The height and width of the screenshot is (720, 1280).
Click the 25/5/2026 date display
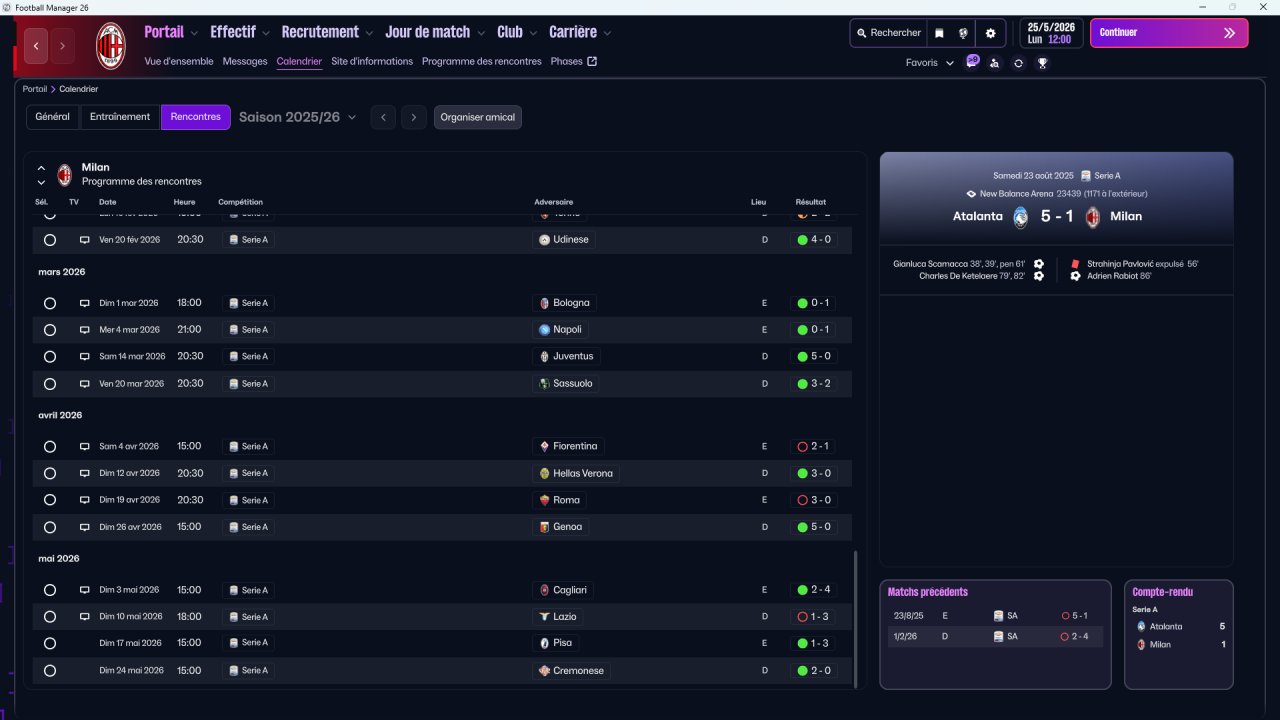pyautogui.click(x=1051, y=33)
